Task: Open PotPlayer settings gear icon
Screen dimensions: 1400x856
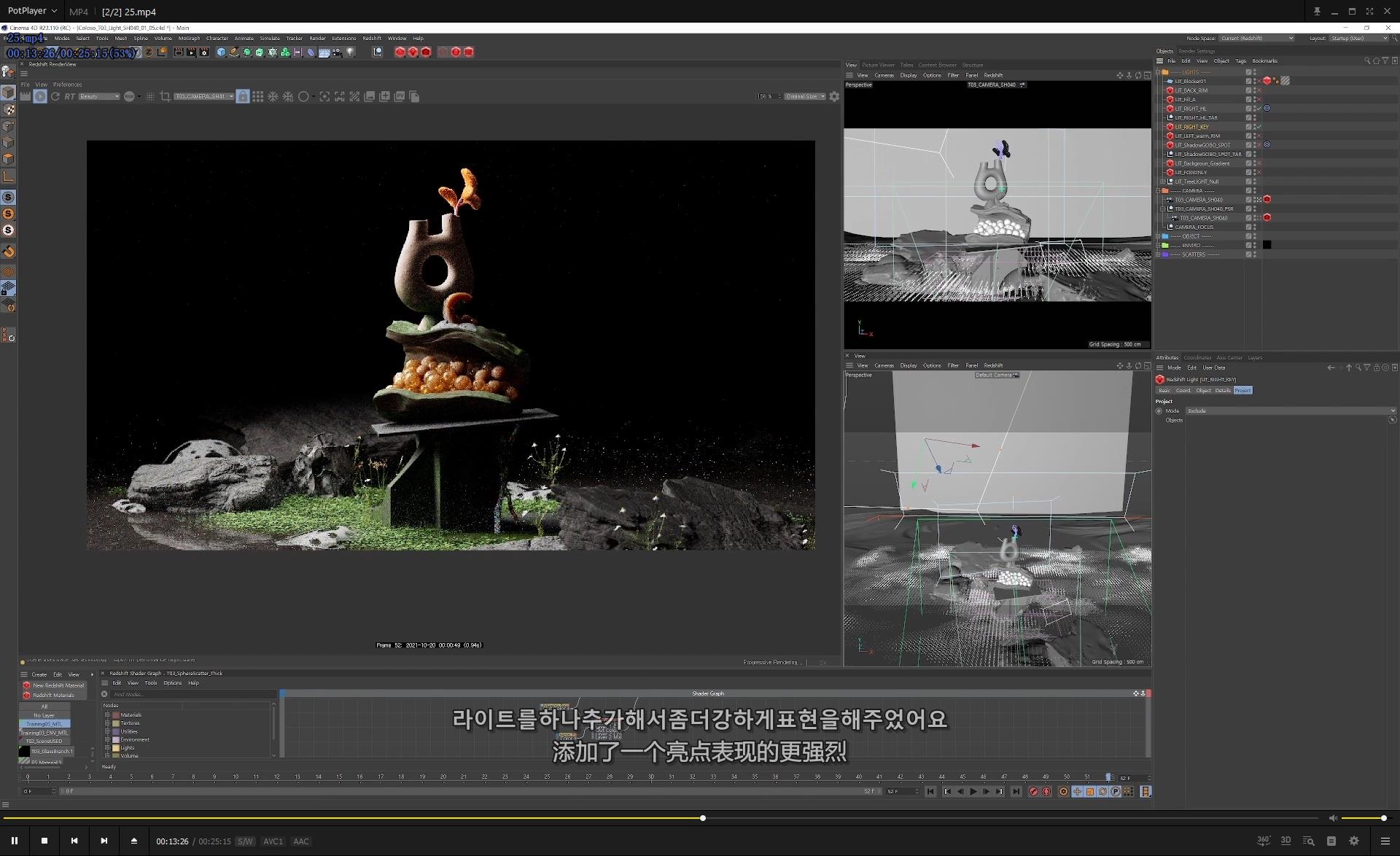Action: click(1354, 841)
